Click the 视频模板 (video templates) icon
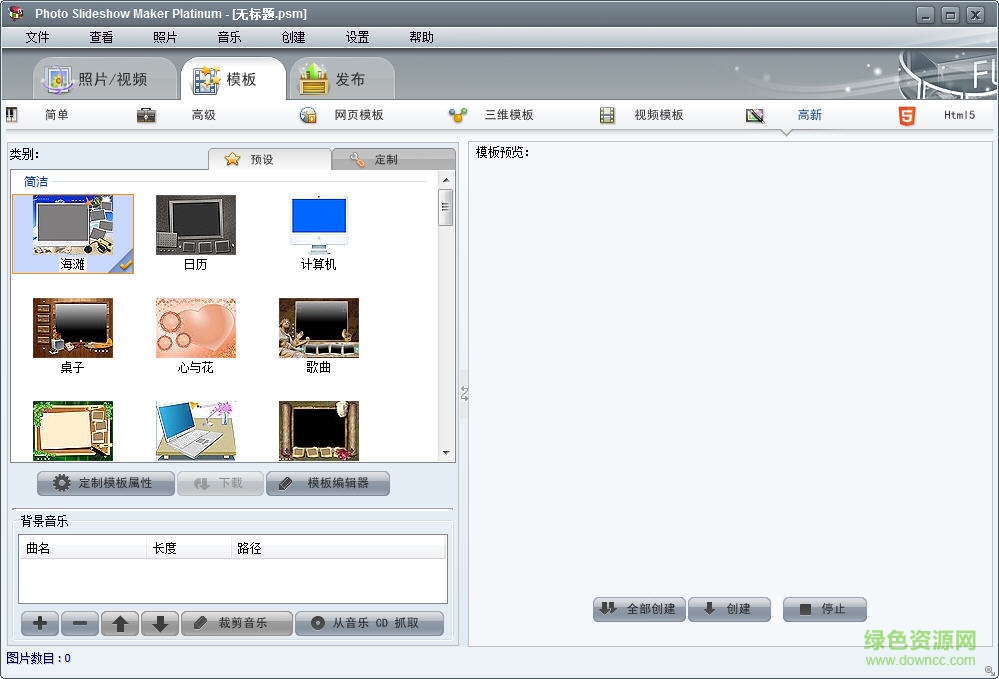The height and width of the screenshot is (679, 999). 608,115
